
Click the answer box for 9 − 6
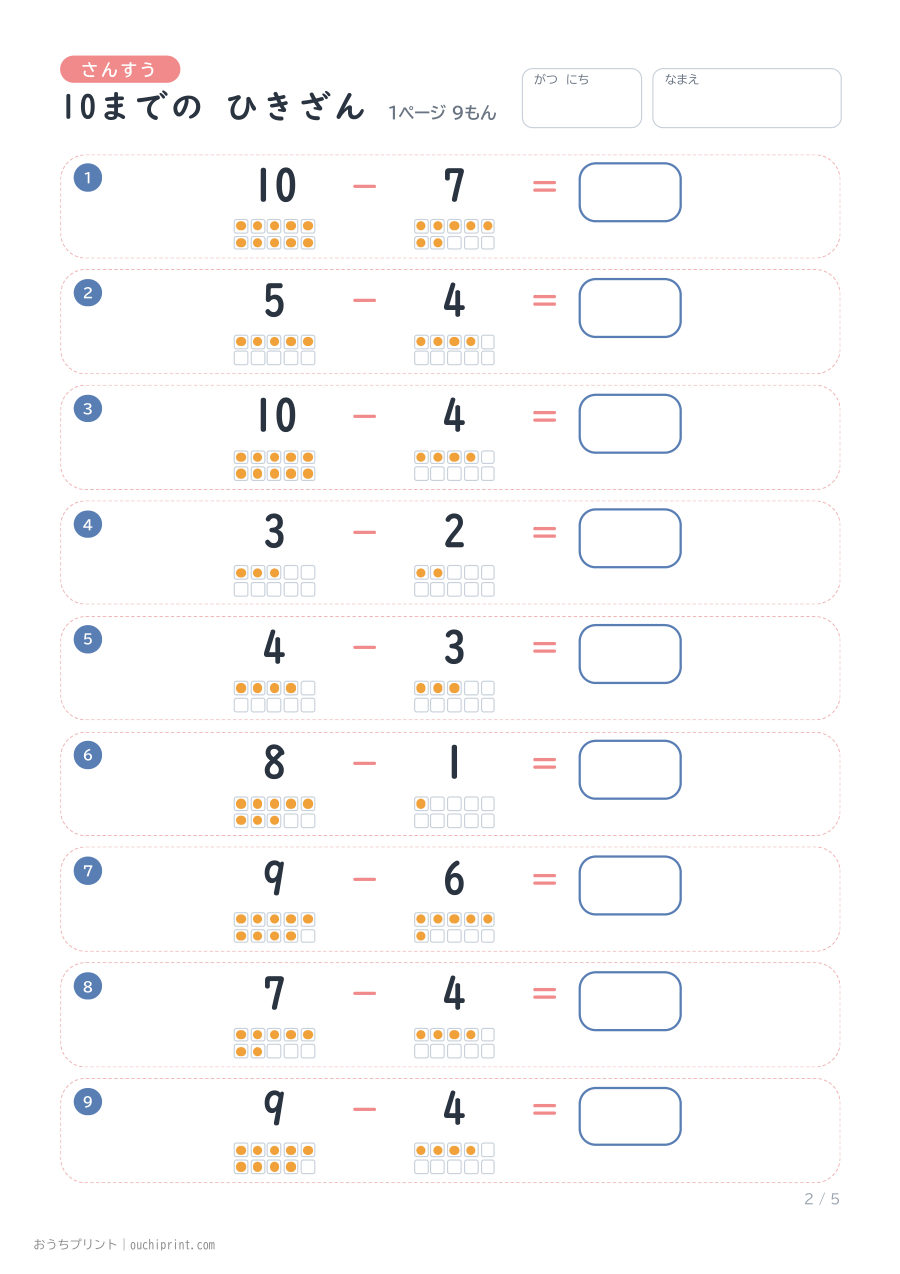point(630,885)
